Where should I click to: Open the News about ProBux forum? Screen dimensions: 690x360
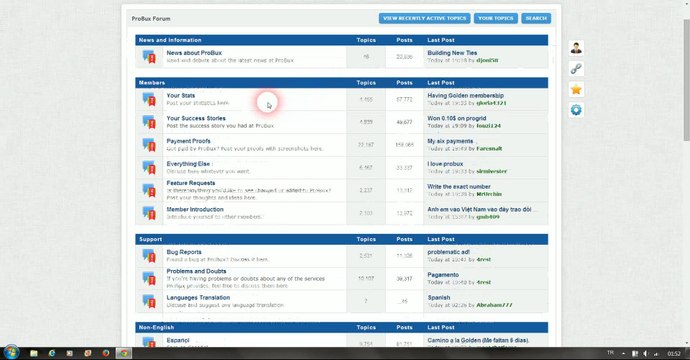(194, 53)
